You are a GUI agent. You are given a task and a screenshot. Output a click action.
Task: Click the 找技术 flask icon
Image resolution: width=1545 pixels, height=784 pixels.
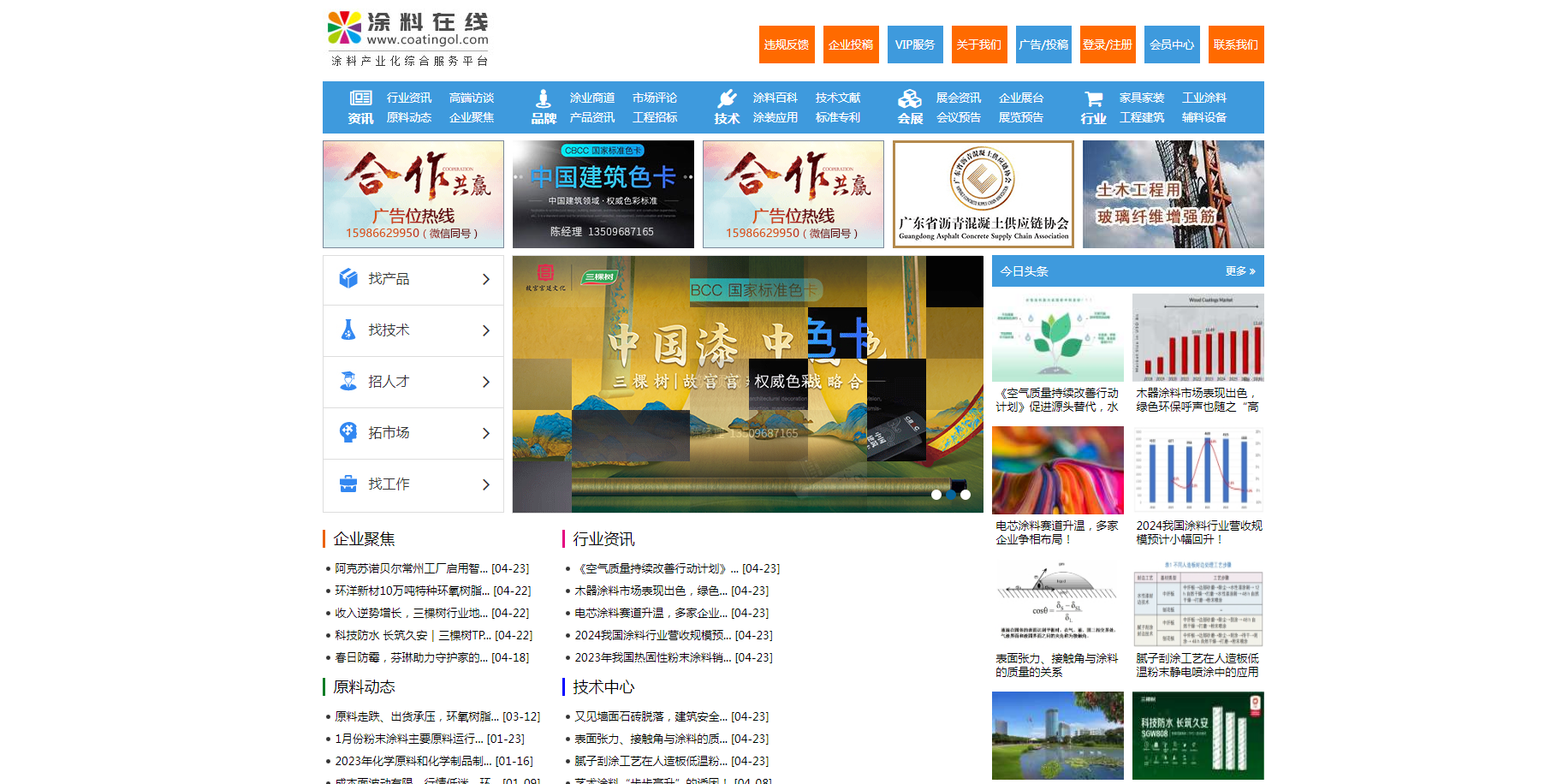(348, 330)
